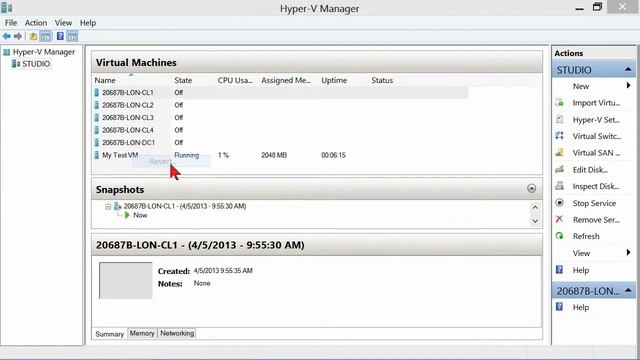The height and width of the screenshot is (360, 640).
Task: Open the Action menu
Action: click(x=36, y=23)
